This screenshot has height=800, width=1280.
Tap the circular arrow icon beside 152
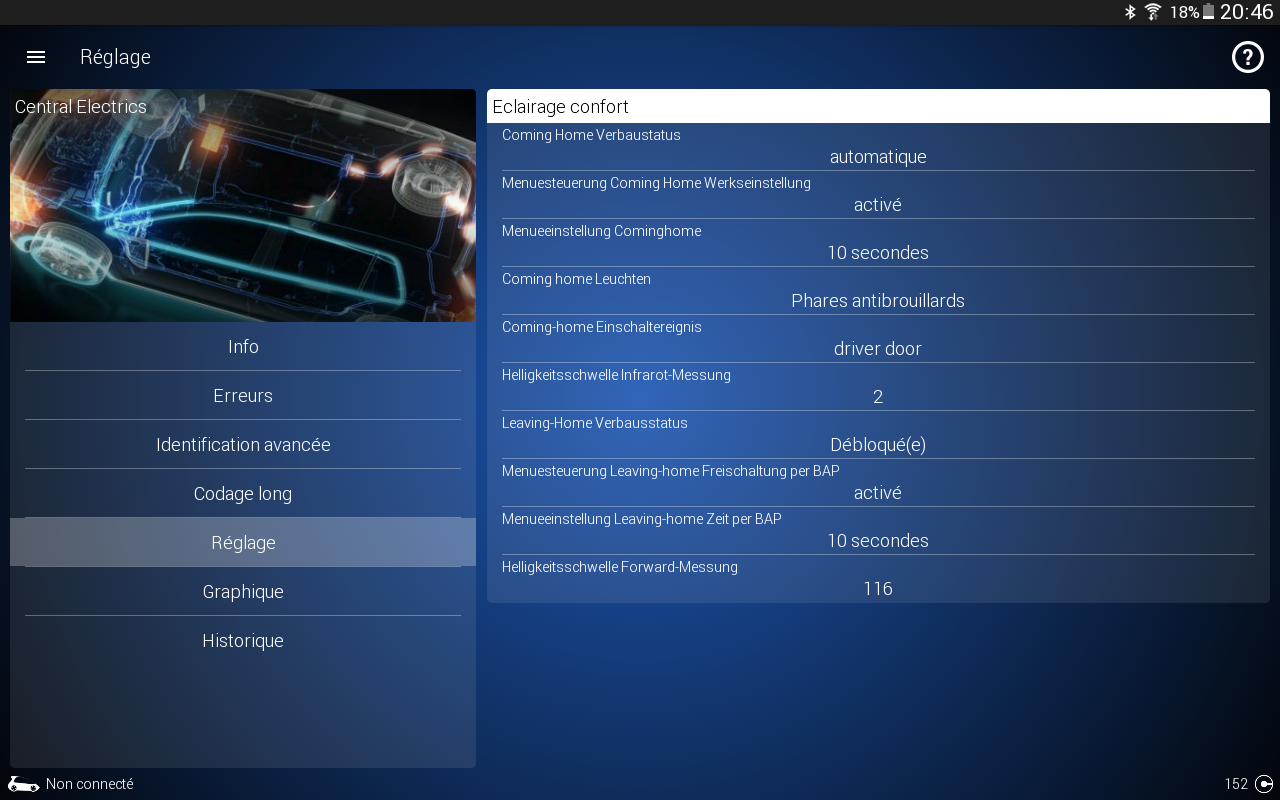click(x=1264, y=784)
